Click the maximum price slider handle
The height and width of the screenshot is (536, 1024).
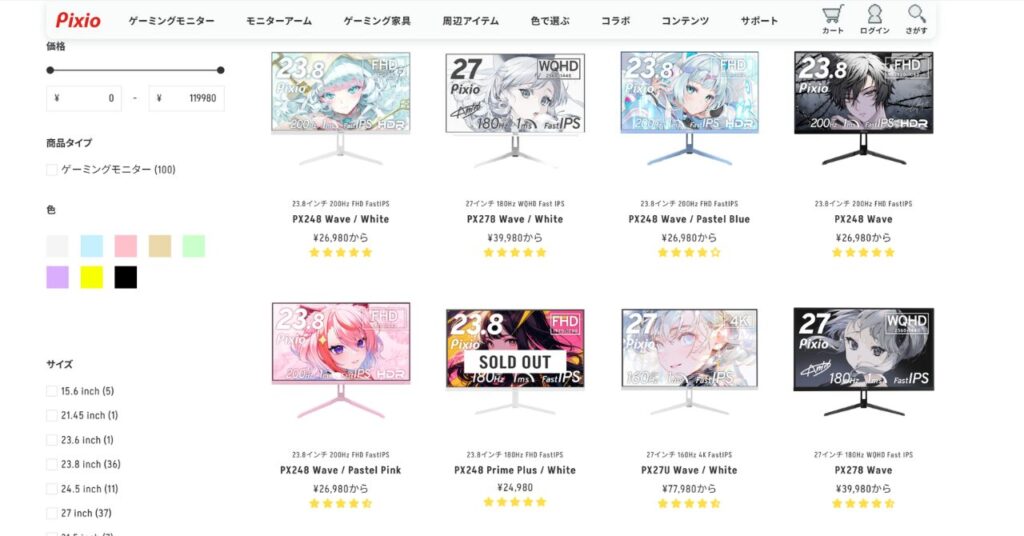tap(221, 70)
